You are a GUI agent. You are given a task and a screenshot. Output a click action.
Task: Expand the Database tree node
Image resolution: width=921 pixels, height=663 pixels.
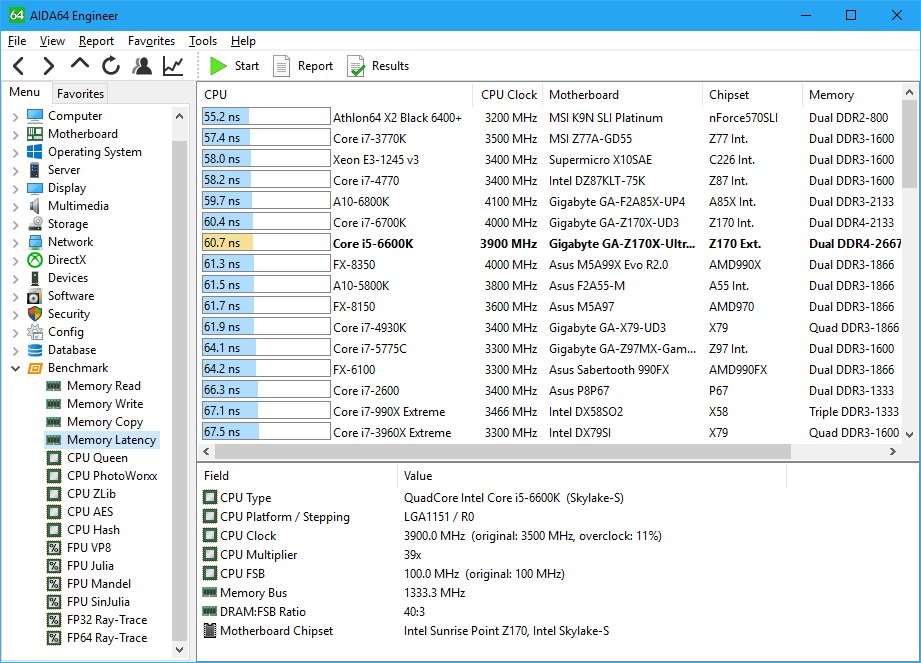pyautogui.click(x=15, y=351)
